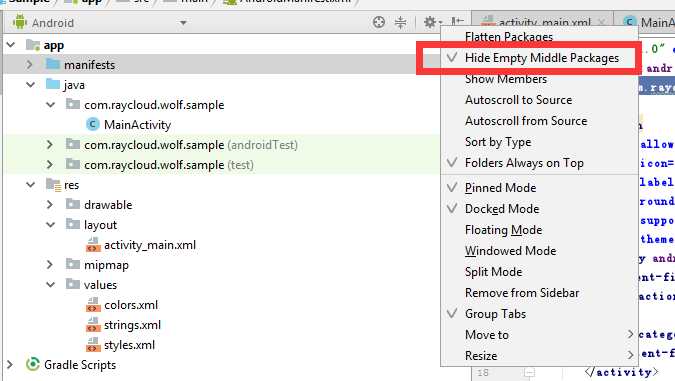
Task: Collapse the res folder
Action: pos(31,185)
